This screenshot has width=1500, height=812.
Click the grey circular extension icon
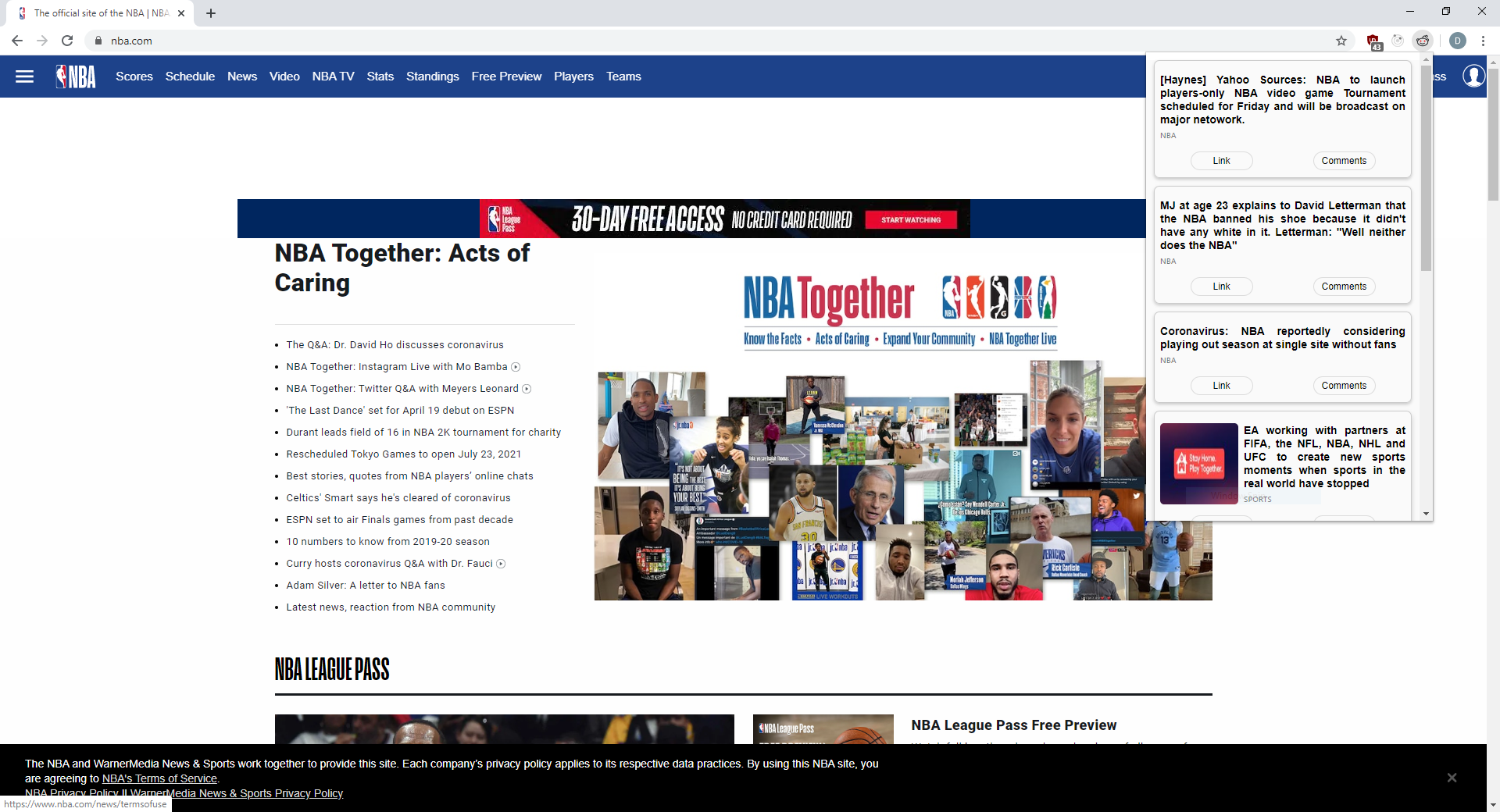point(1398,41)
